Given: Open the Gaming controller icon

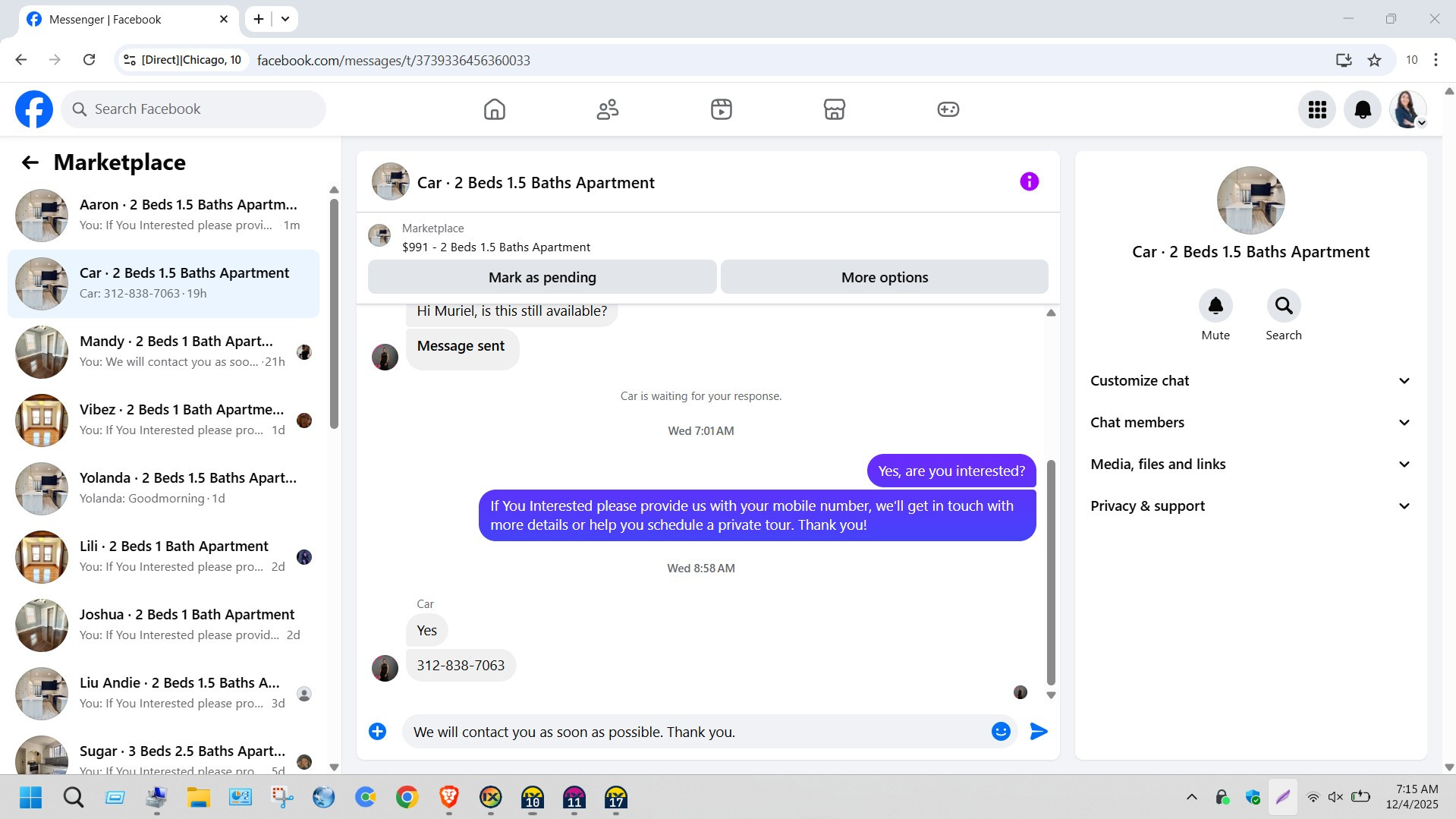Looking at the screenshot, I should 948,109.
